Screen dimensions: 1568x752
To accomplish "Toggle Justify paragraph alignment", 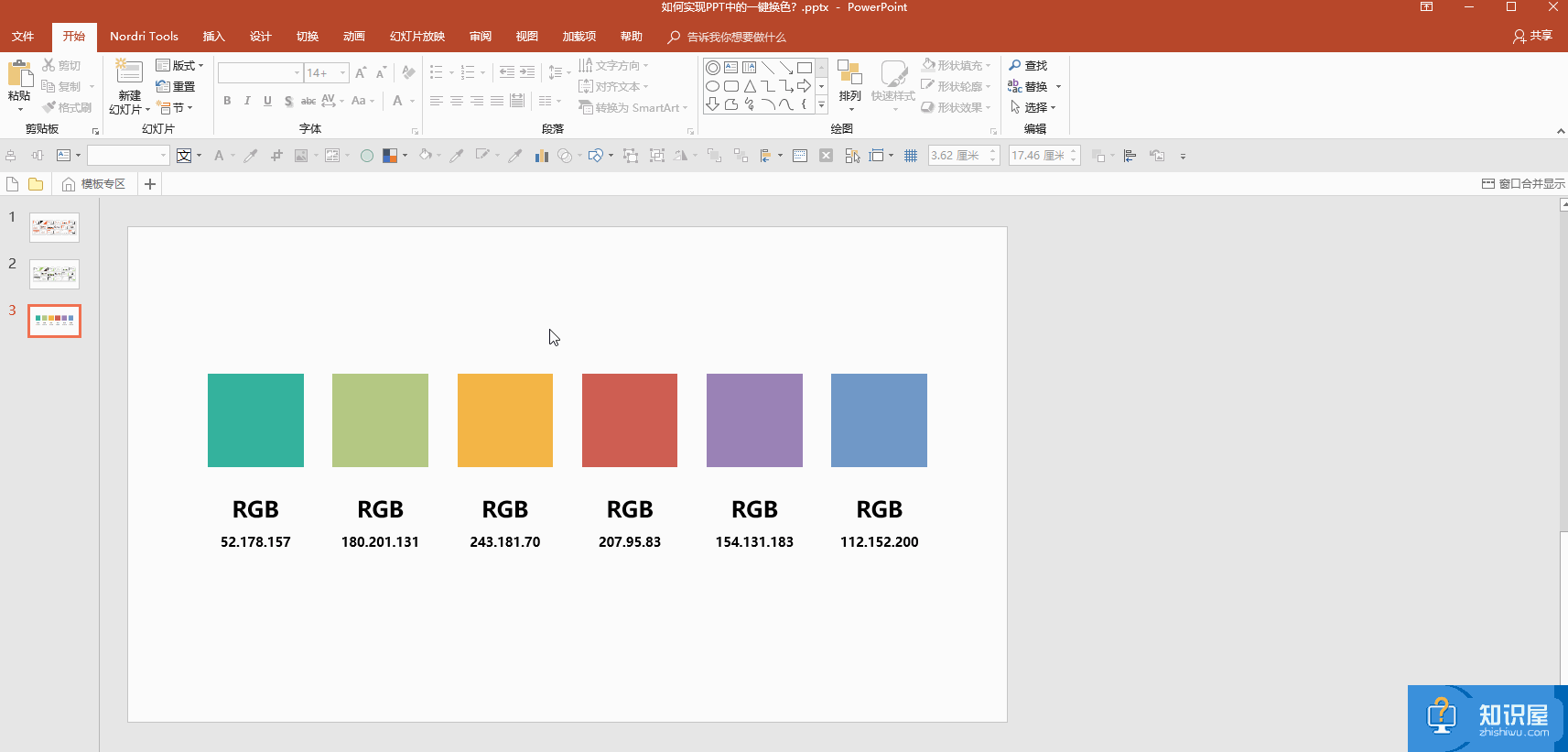I will [x=497, y=101].
